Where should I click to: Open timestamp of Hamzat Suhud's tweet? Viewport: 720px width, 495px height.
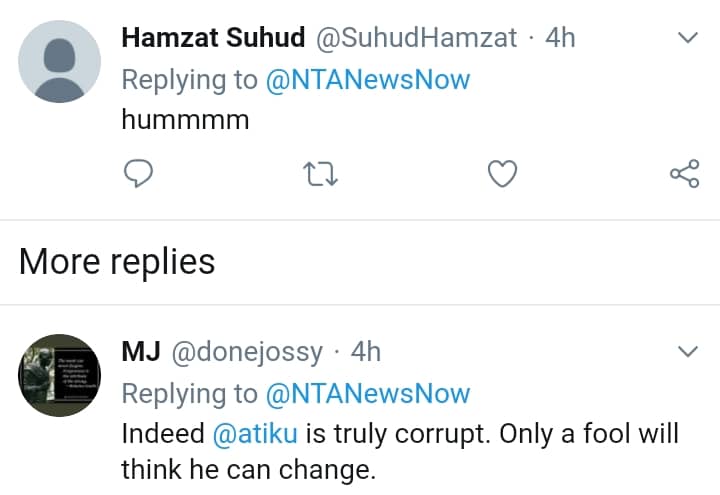[x=560, y=39]
